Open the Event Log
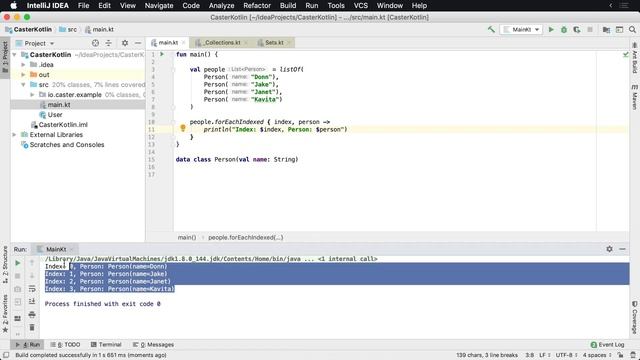The width and height of the screenshot is (640, 360). [x=607, y=344]
